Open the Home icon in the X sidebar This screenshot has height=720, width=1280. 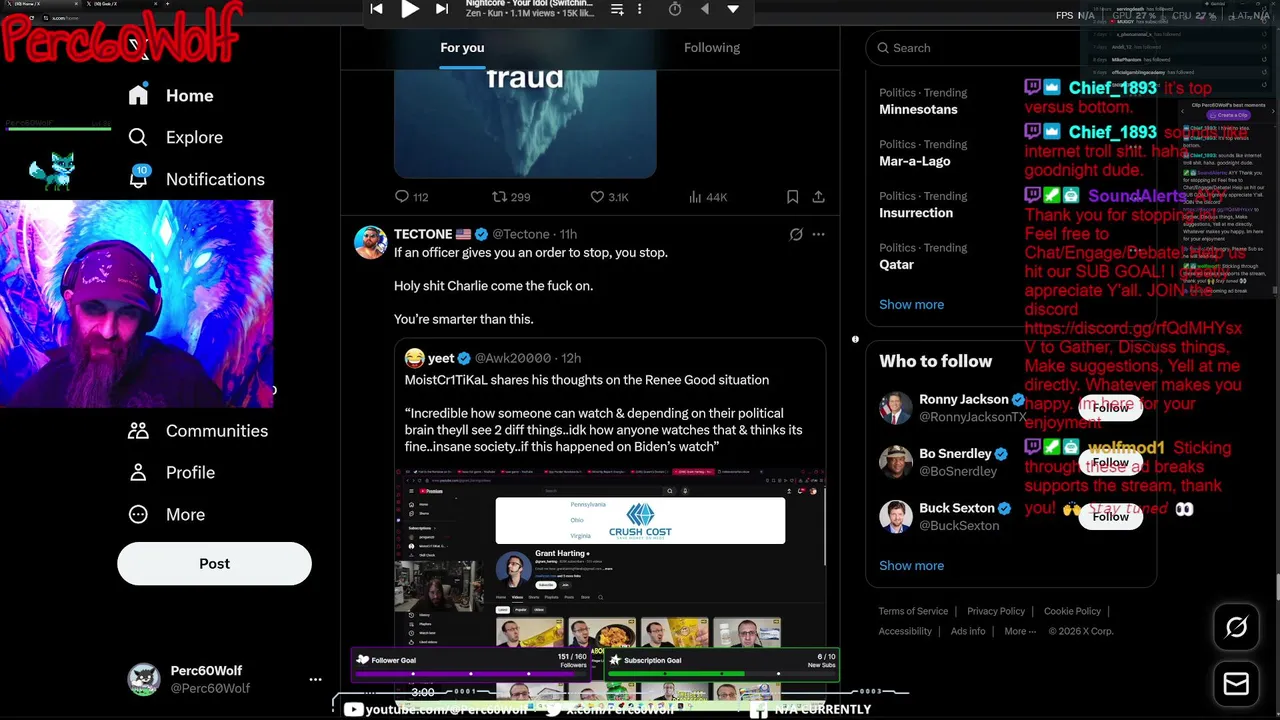138,95
